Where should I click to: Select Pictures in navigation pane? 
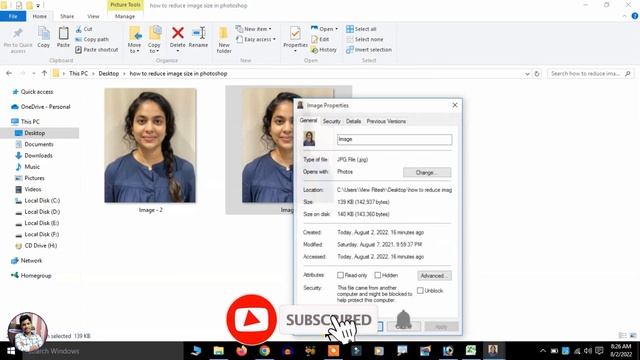coord(34,178)
